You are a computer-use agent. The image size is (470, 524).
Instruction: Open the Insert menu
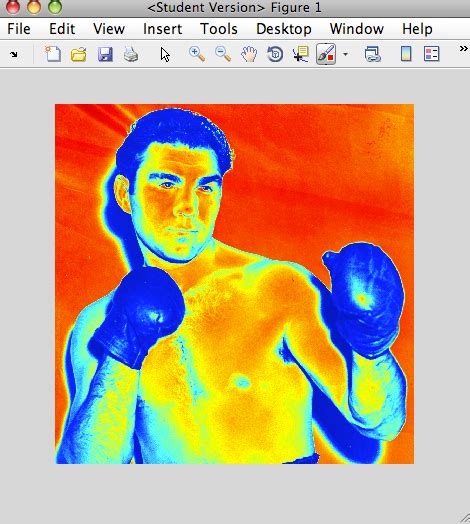162,29
